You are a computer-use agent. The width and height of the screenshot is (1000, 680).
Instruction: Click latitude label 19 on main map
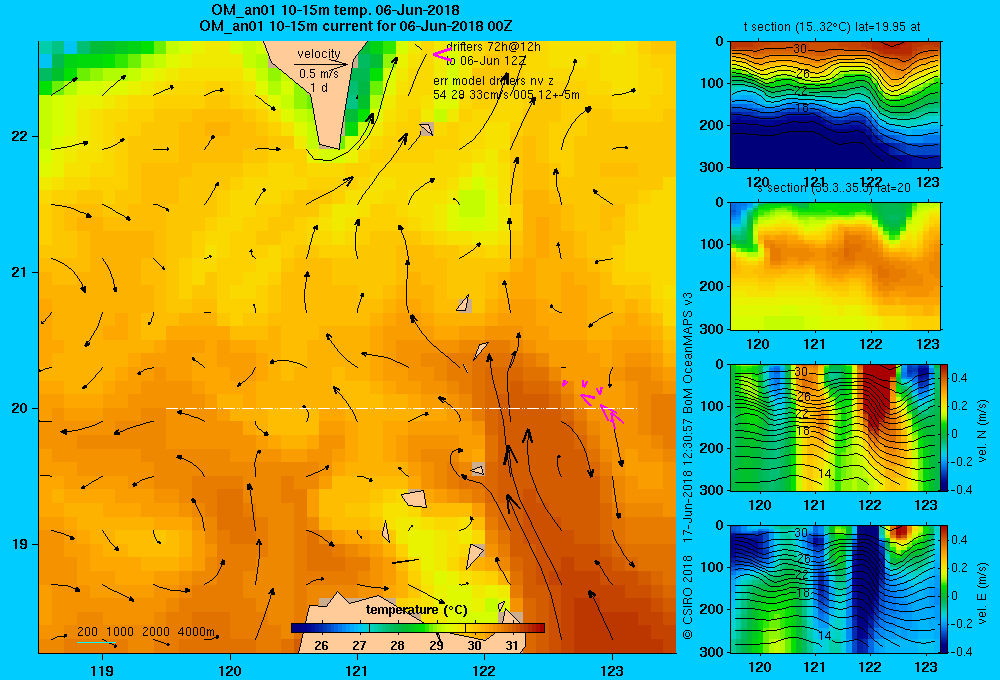(x=20, y=544)
